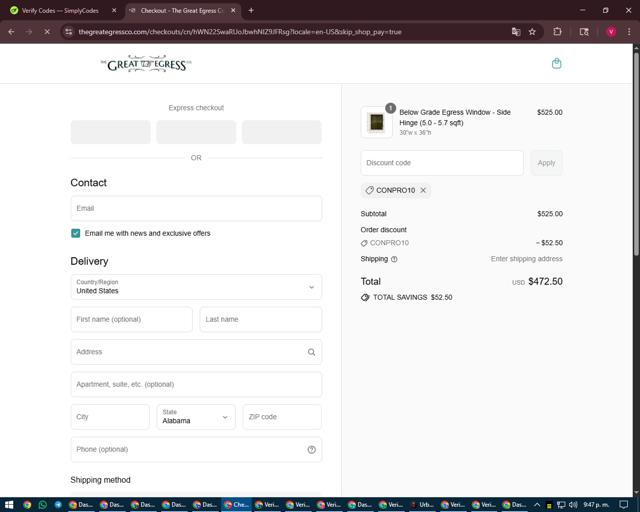This screenshot has height=512, width=640.
Task: Open the network icon in the tray
Action: click(561, 505)
